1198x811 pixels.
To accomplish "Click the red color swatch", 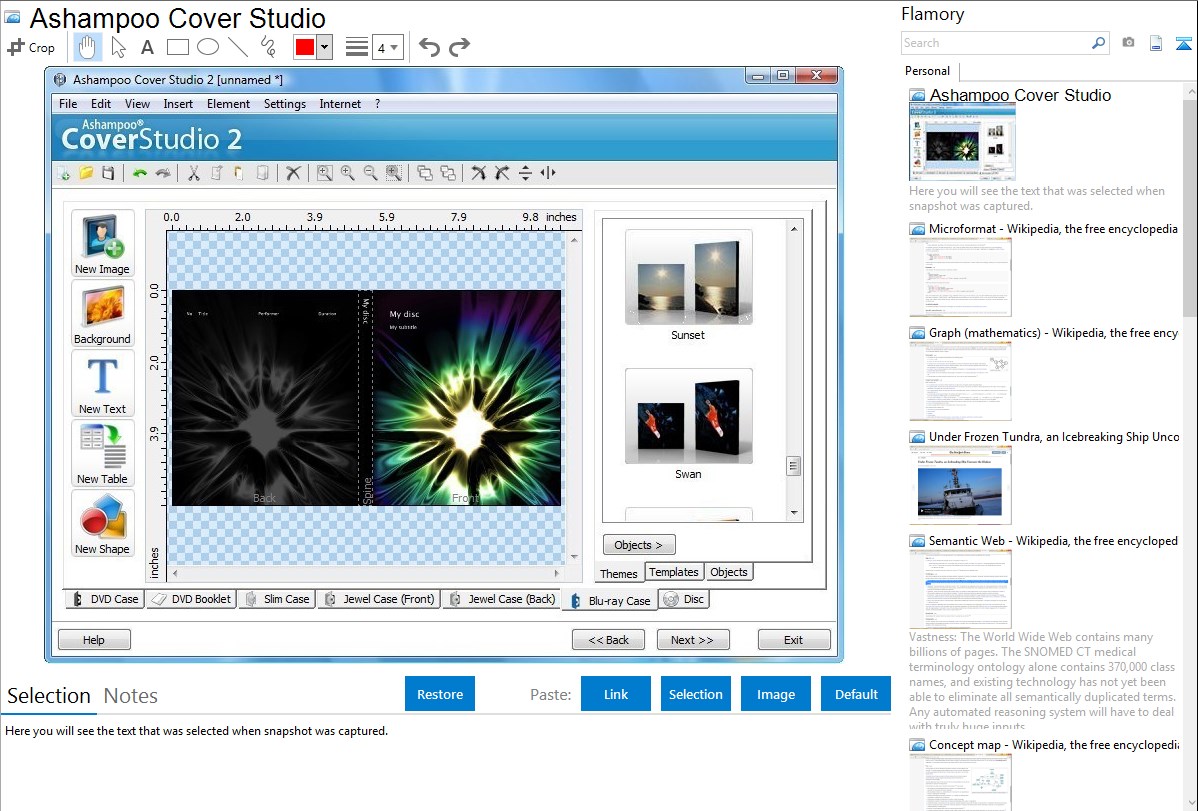I will pos(305,47).
